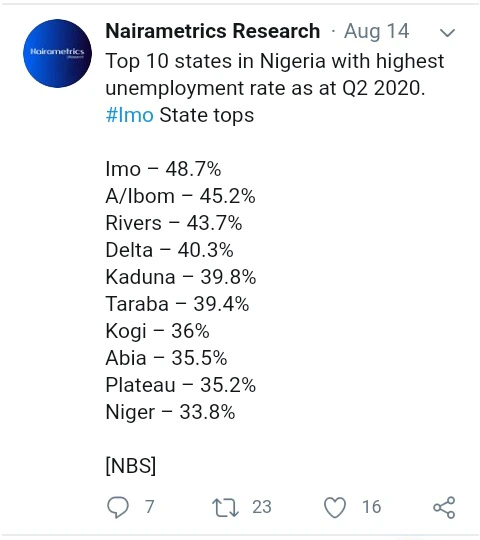Click the Kaduna – 39.8% line

coord(181,277)
